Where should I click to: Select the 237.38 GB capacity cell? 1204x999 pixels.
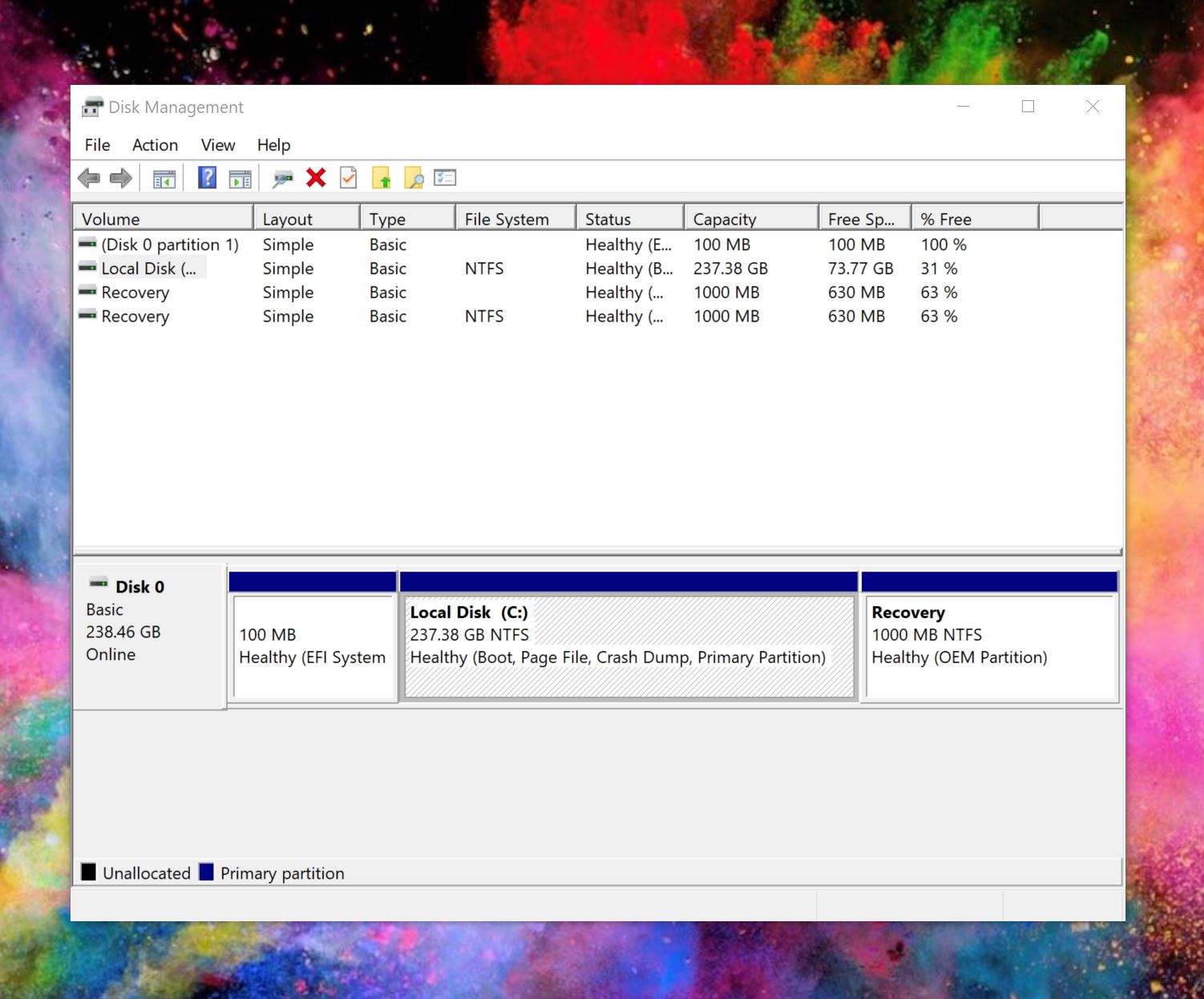[730, 269]
